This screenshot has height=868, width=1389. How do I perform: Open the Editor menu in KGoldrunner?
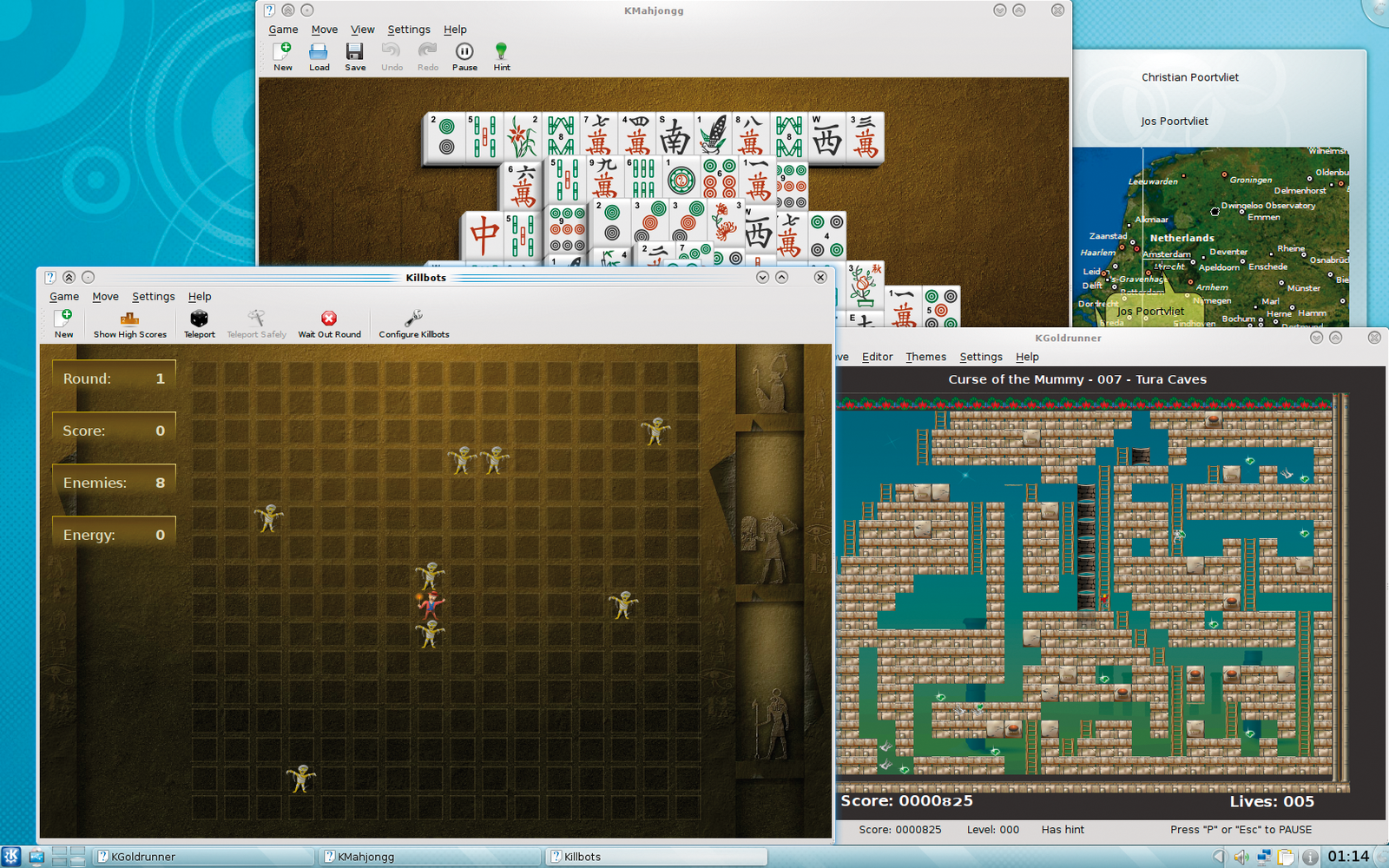point(877,357)
